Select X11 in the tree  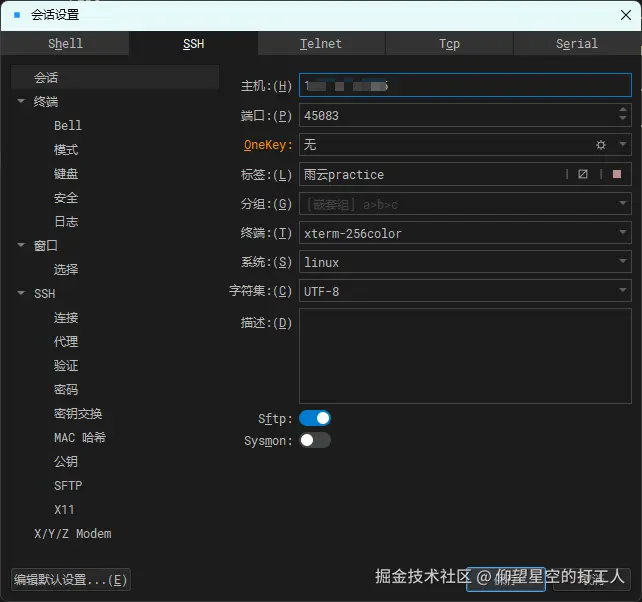tap(64, 509)
